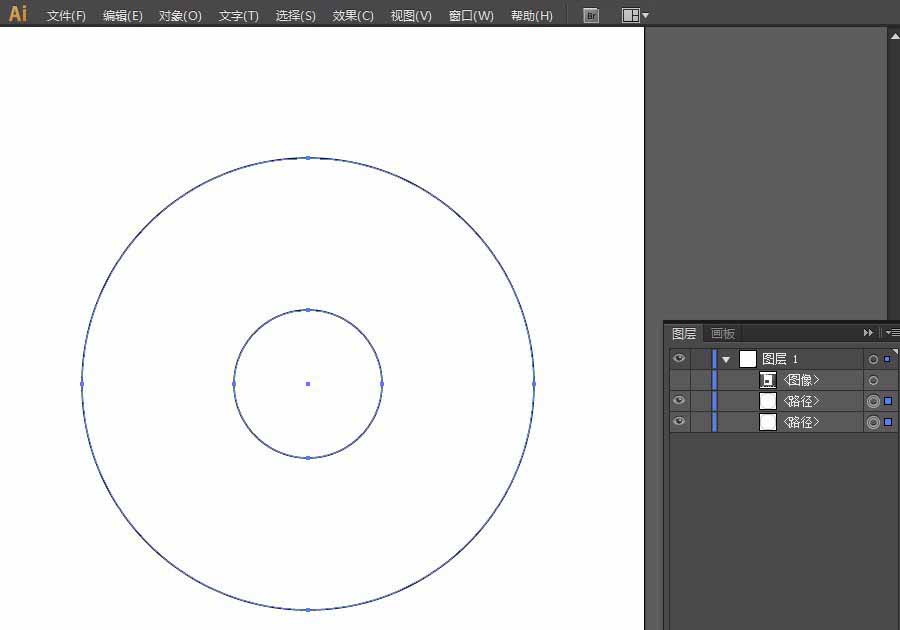Collapse 图层 1 with its disclosure triangle
Viewport: 900px width, 630px height.
tap(726, 360)
